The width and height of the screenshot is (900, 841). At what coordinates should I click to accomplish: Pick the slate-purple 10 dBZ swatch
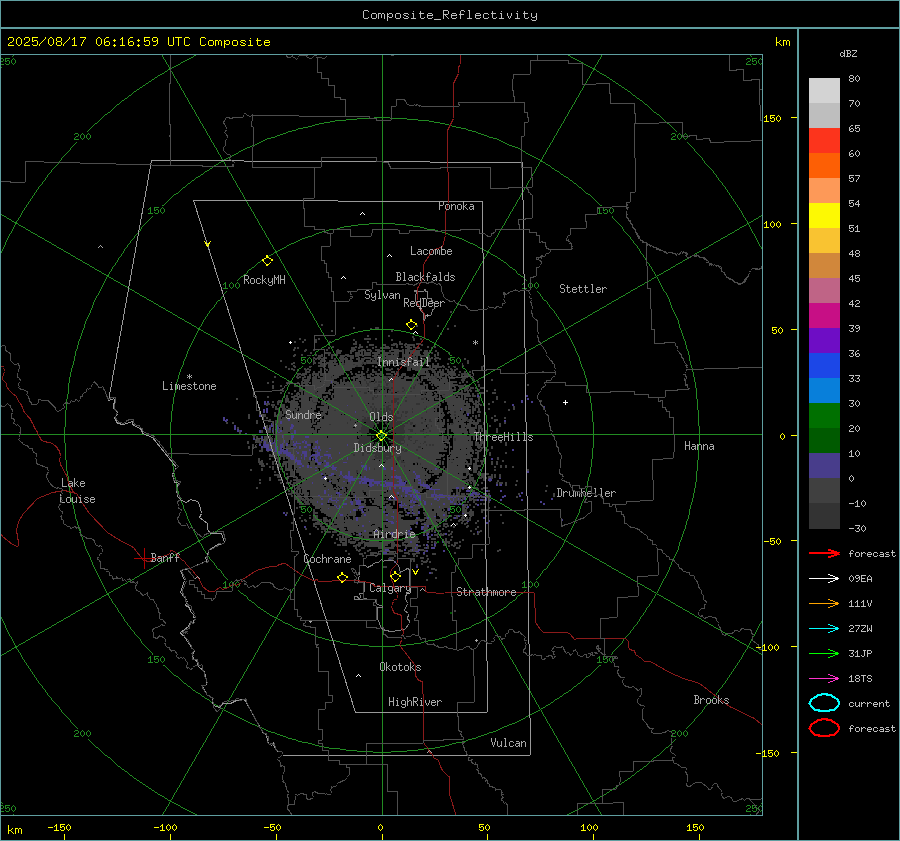(824, 466)
